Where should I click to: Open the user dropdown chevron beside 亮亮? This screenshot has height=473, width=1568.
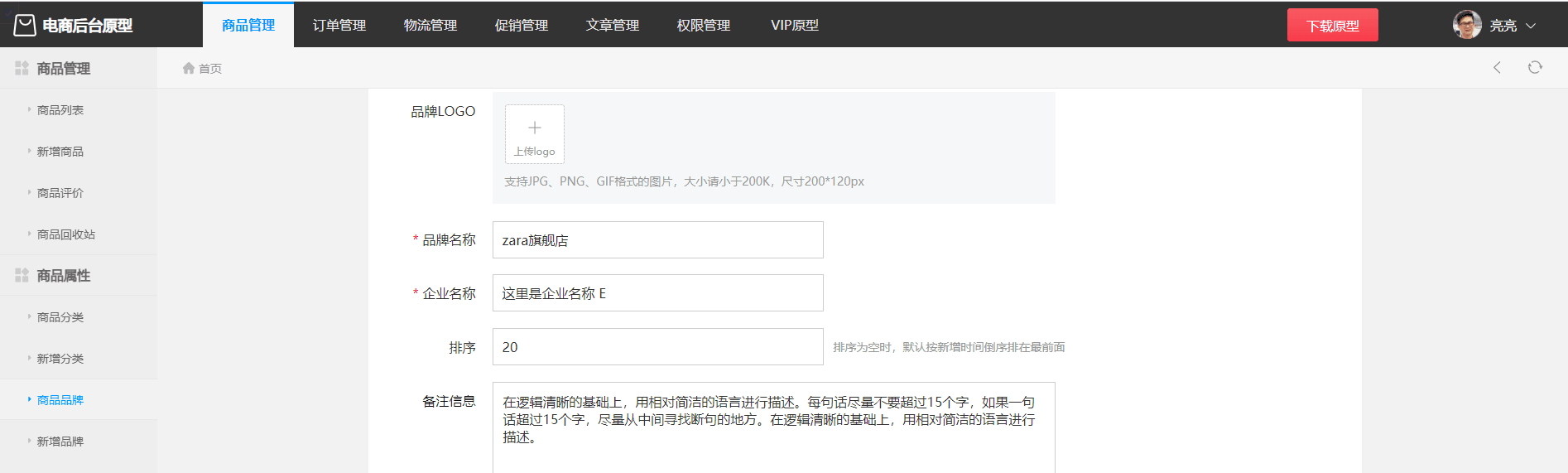coord(1531,26)
